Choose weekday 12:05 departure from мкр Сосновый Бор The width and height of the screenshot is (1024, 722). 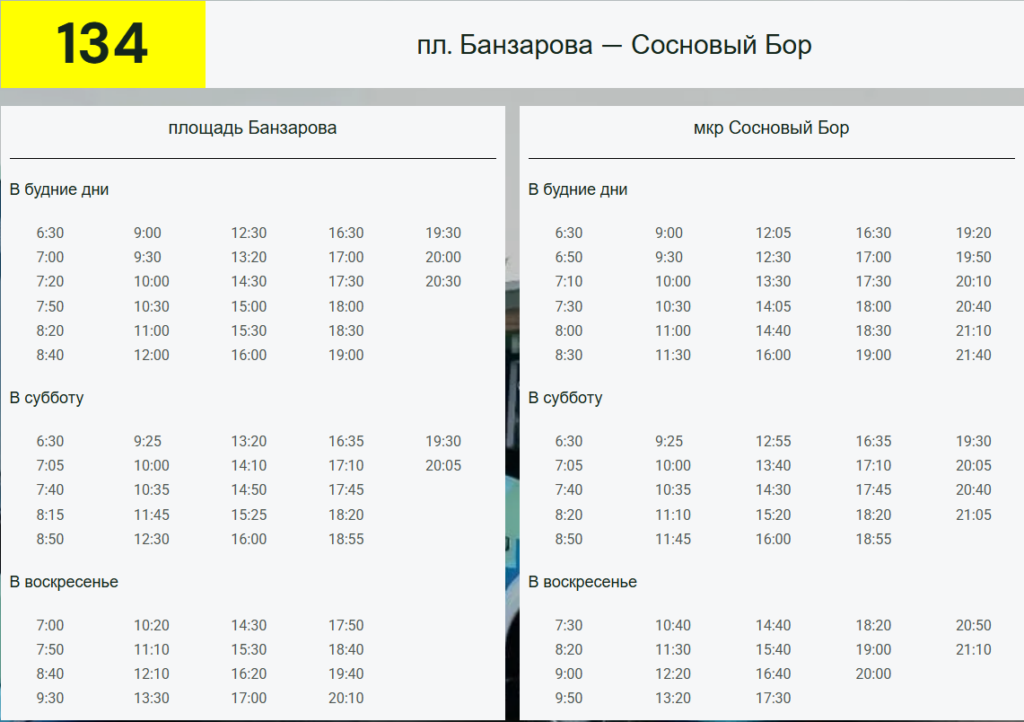click(773, 233)
